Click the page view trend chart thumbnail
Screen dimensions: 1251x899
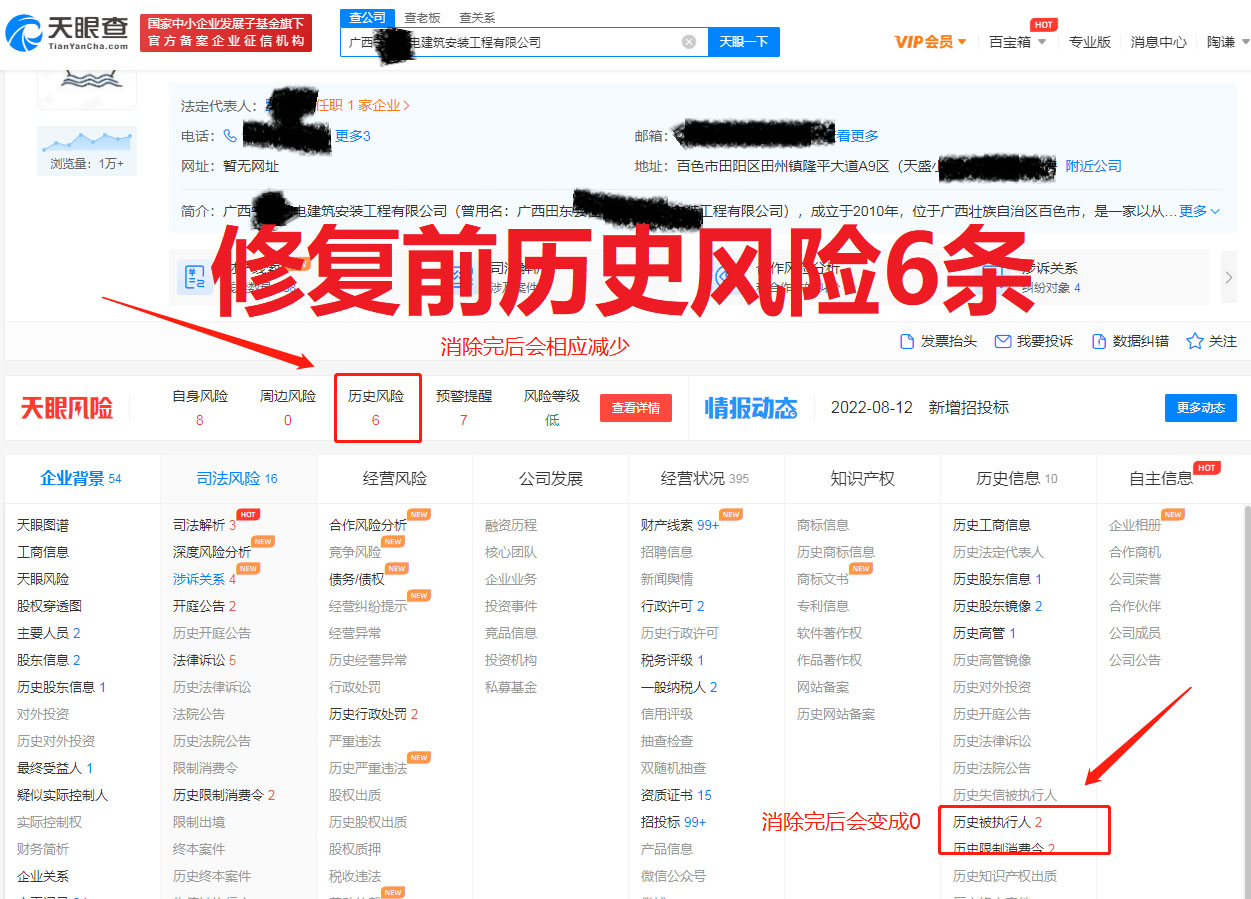click(86, 141)
